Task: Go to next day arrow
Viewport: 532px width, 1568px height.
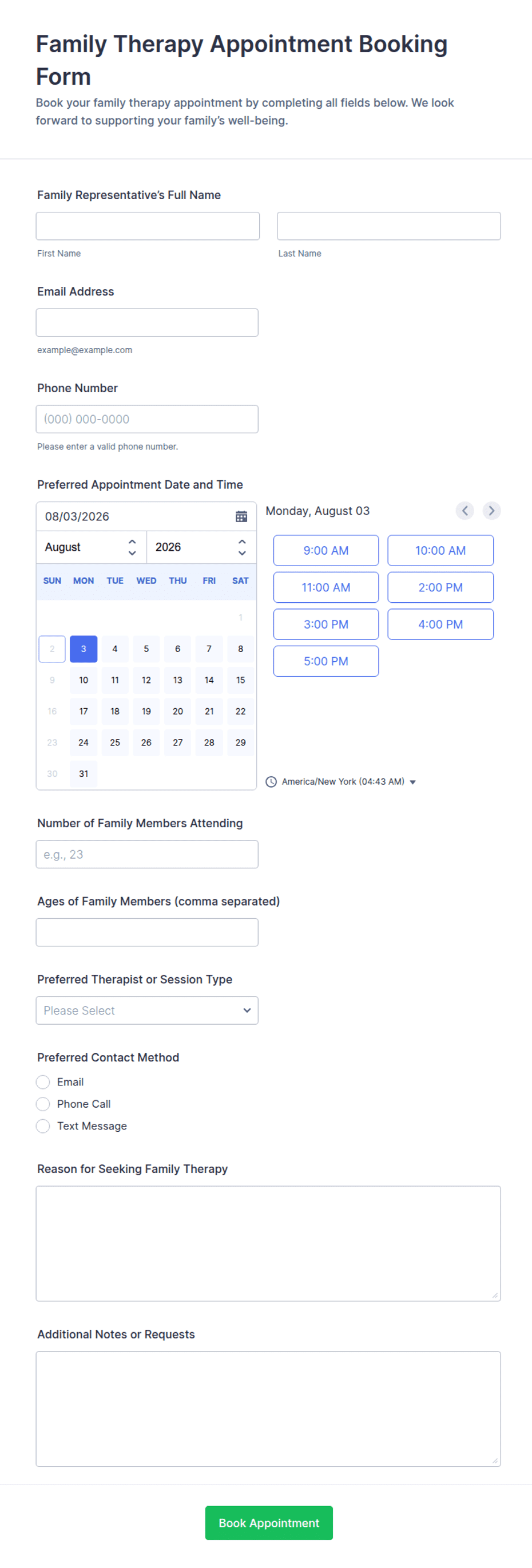Action: coord(491,511)
